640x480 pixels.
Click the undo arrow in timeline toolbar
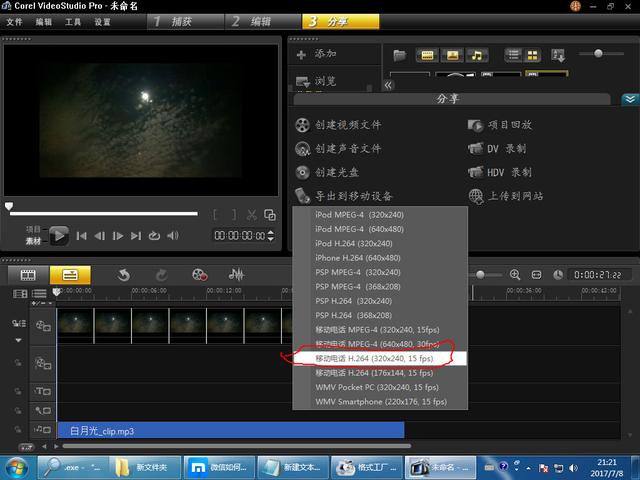[x=124, y=274]
